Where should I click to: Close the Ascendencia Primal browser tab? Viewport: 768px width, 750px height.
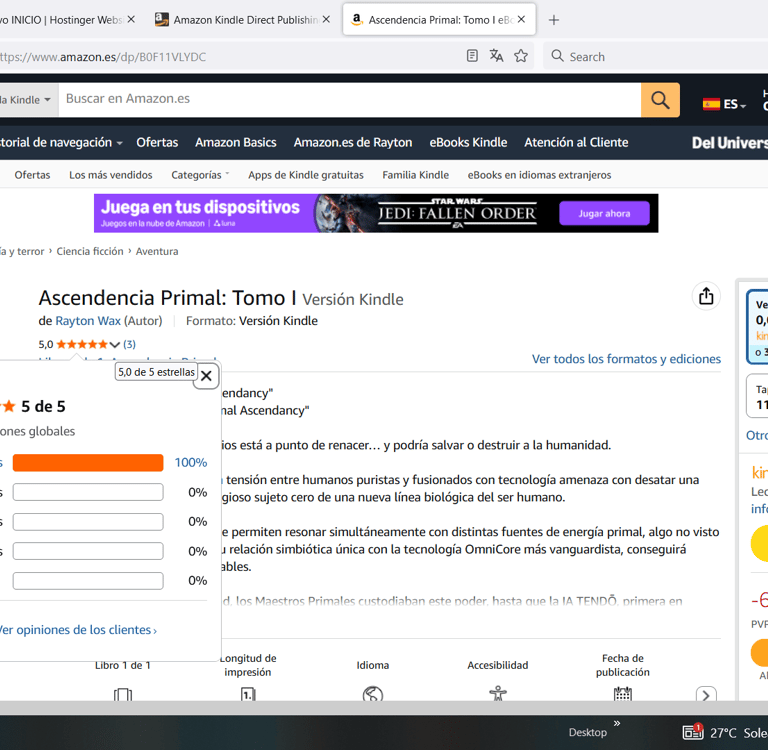(x=521, y=20)
